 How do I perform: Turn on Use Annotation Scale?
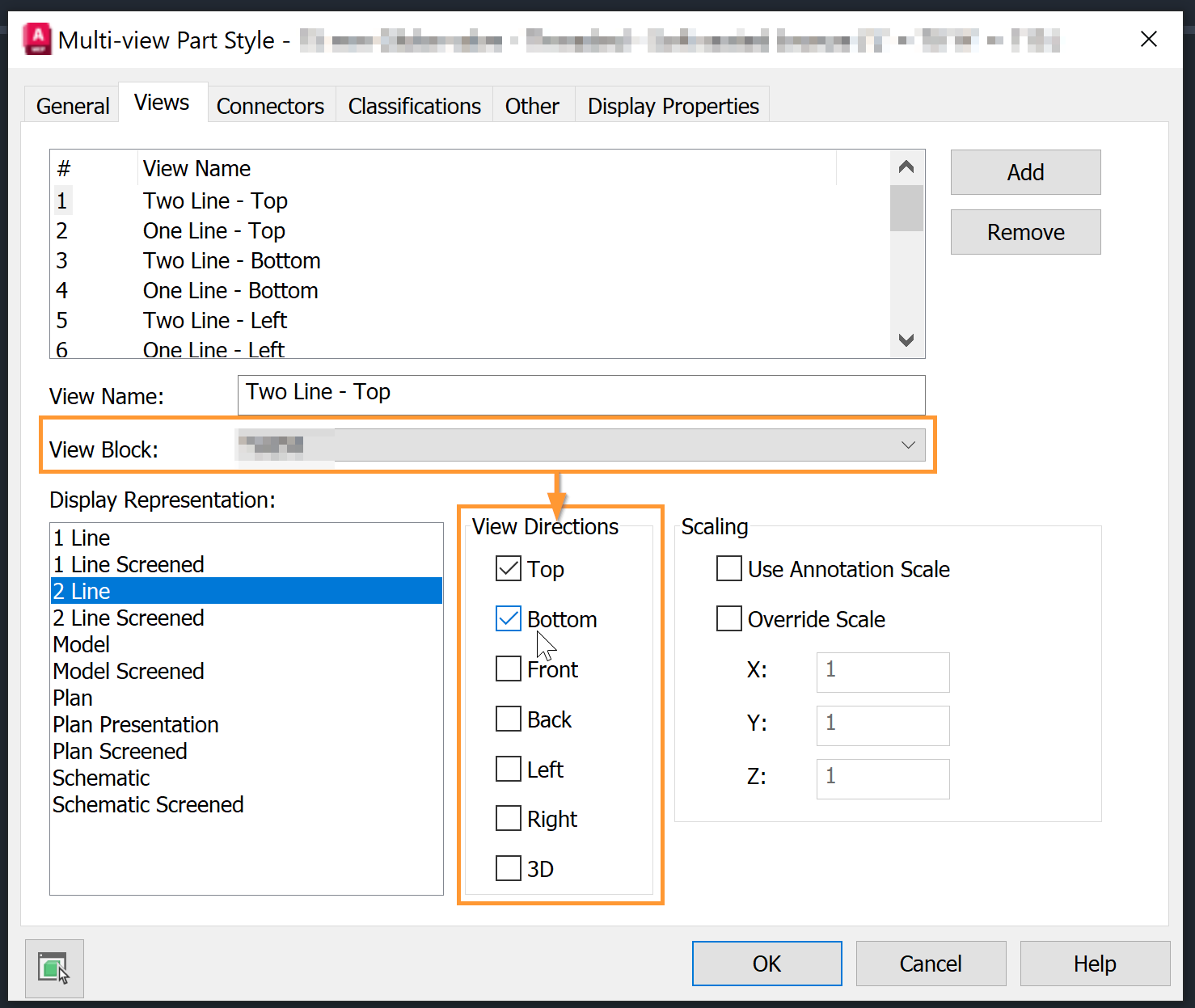[729, 569]
